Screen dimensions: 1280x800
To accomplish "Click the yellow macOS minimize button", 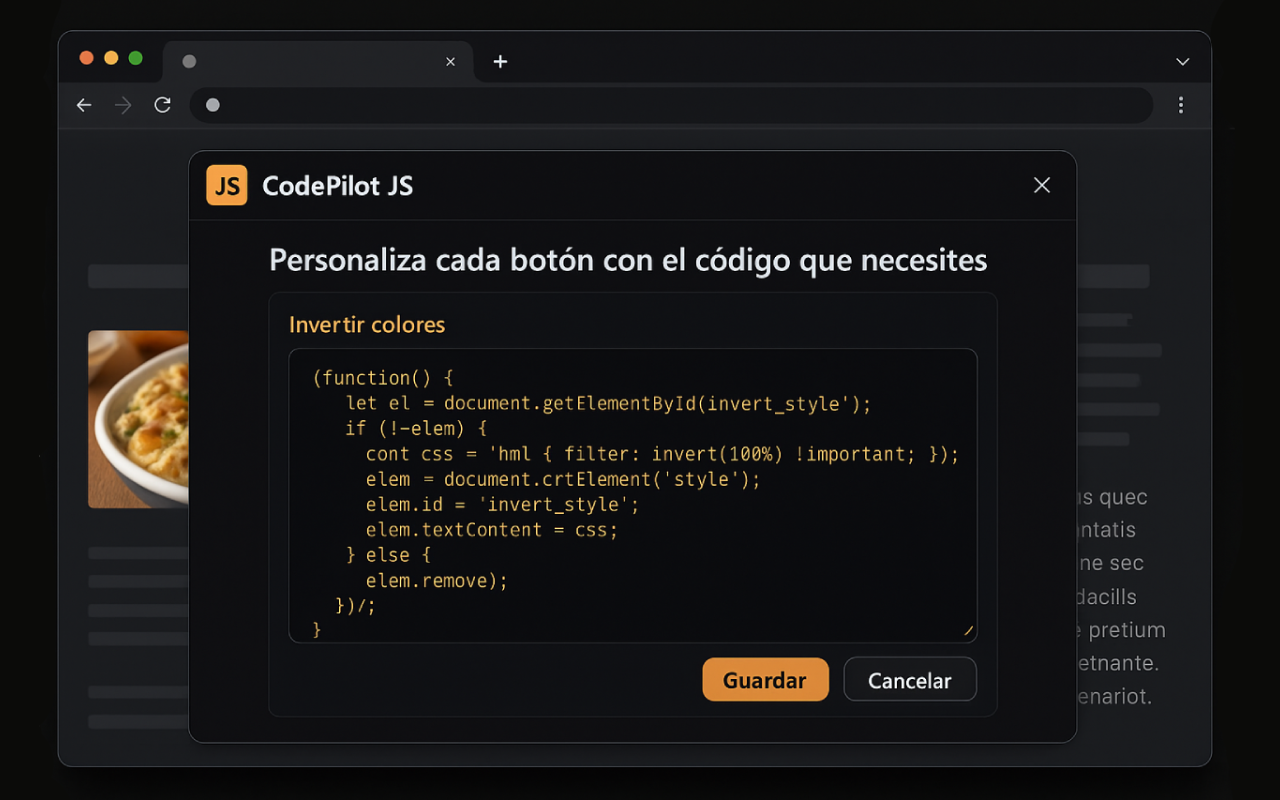I will point(111,58).
